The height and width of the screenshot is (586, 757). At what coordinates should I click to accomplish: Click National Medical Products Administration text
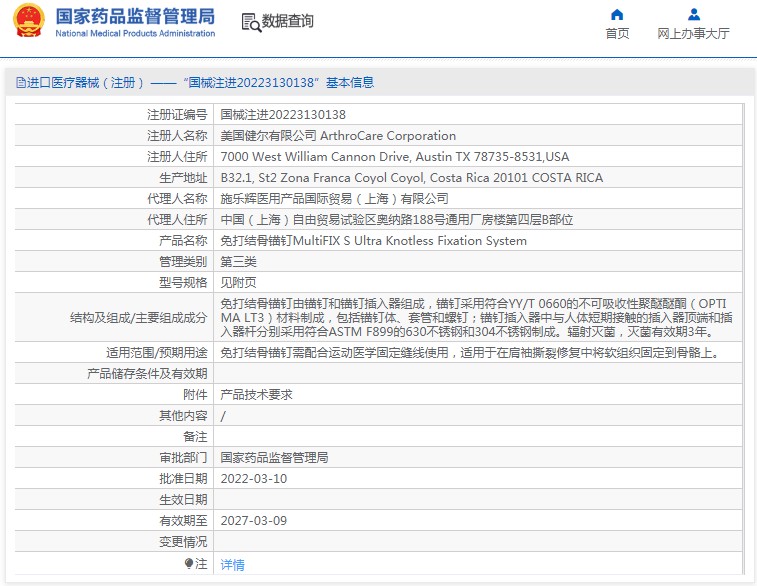pos(135,33)
